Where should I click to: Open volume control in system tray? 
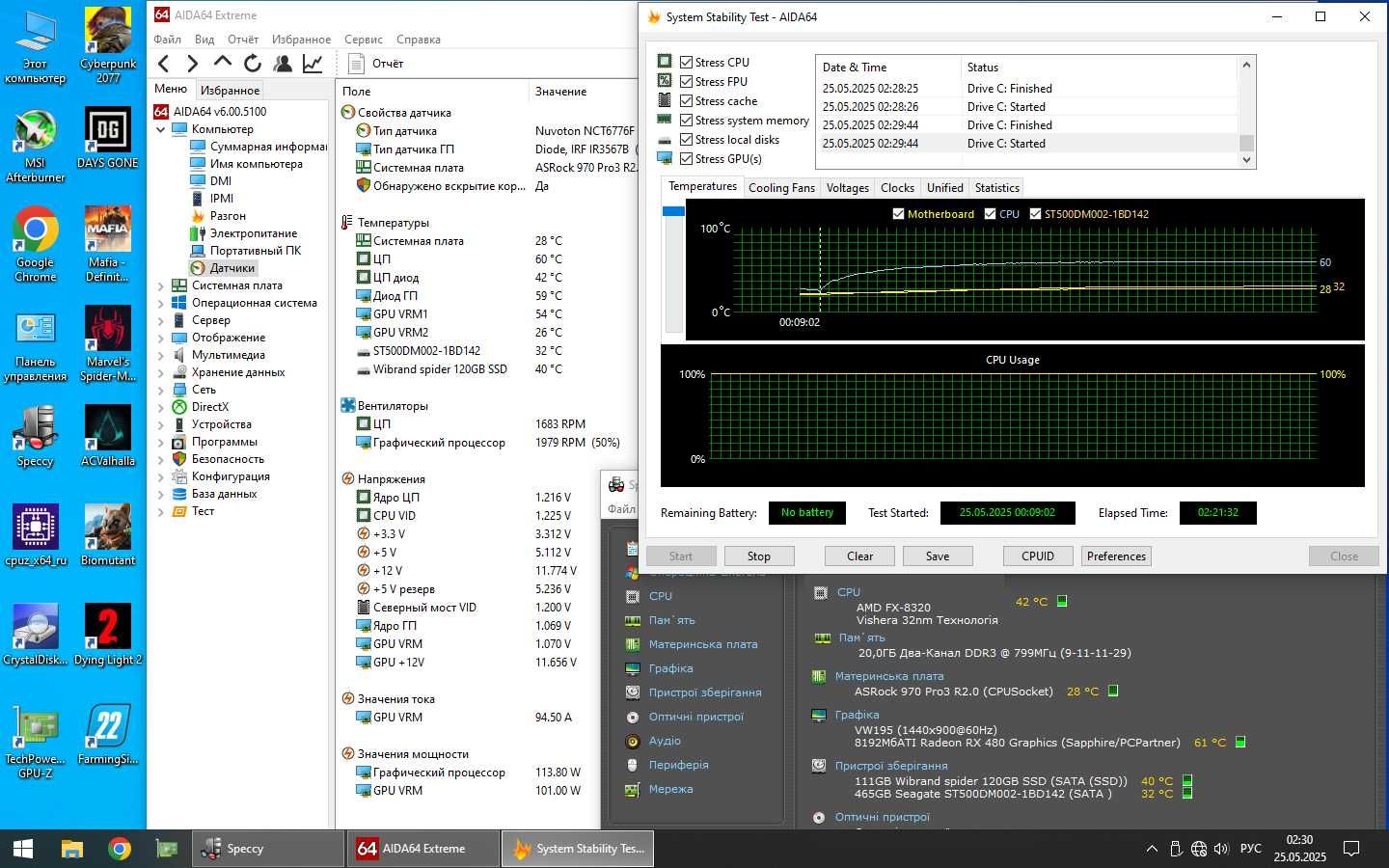tap(1222, 849)
